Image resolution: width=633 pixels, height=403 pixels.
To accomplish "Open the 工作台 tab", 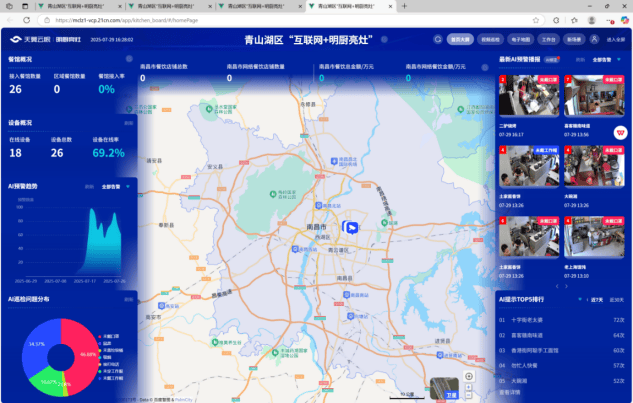I will [547, 40].
